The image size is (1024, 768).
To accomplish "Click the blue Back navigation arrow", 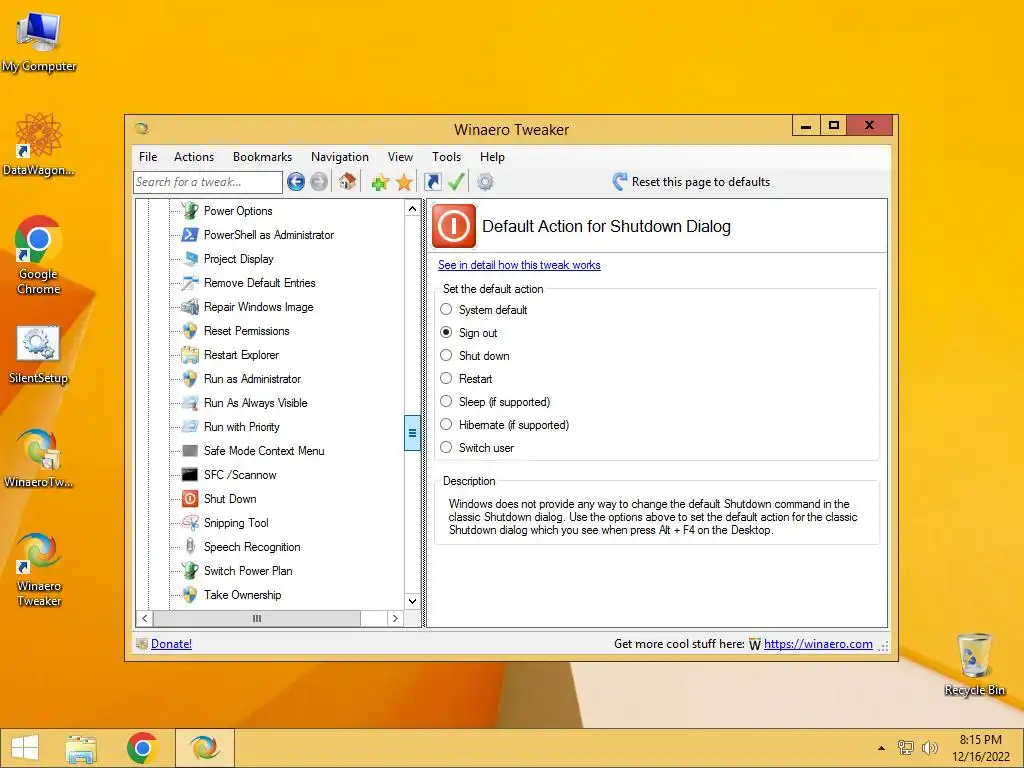I will coord(296,182).
